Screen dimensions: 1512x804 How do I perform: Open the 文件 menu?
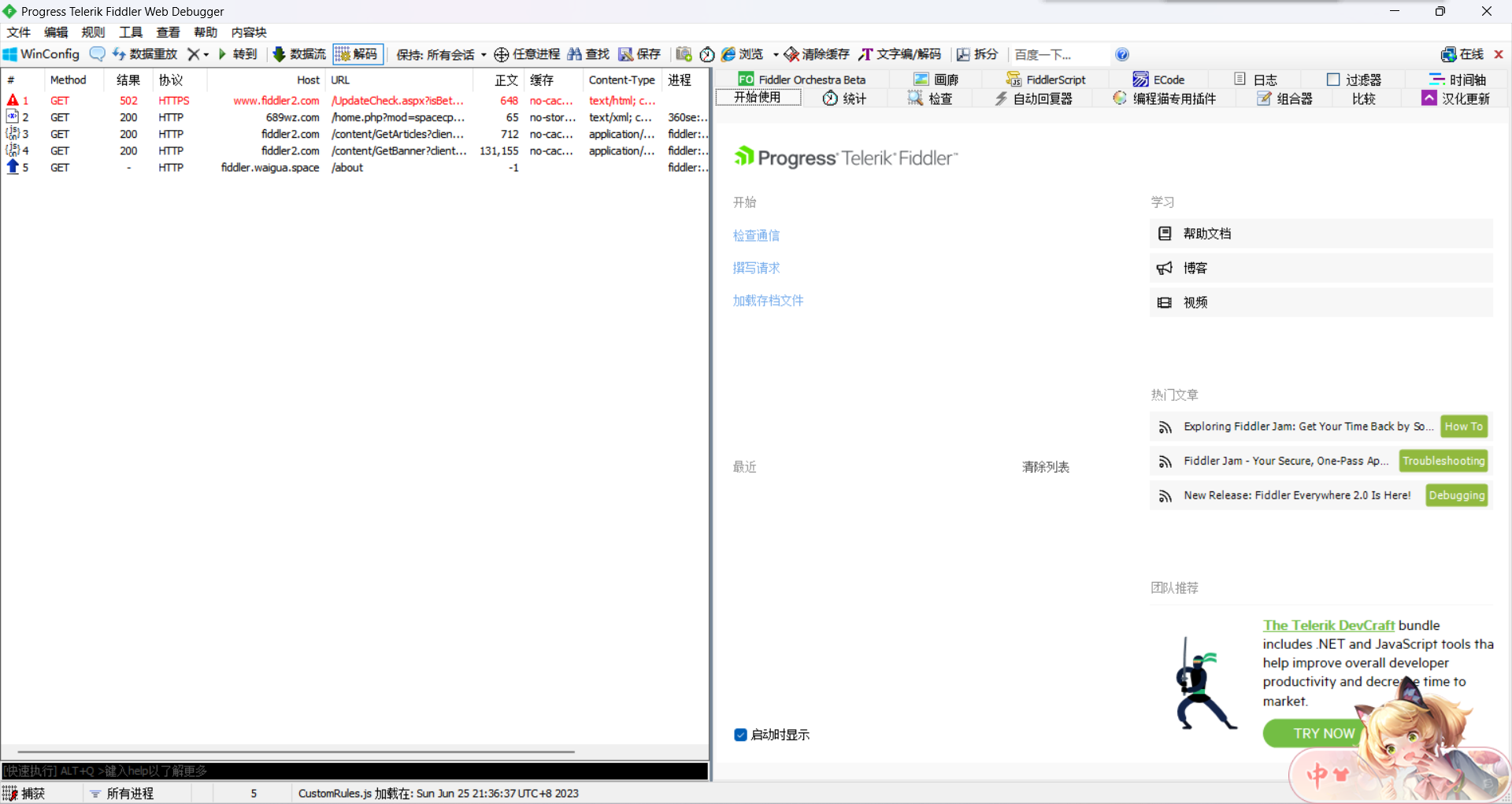[x=18, y=32]
